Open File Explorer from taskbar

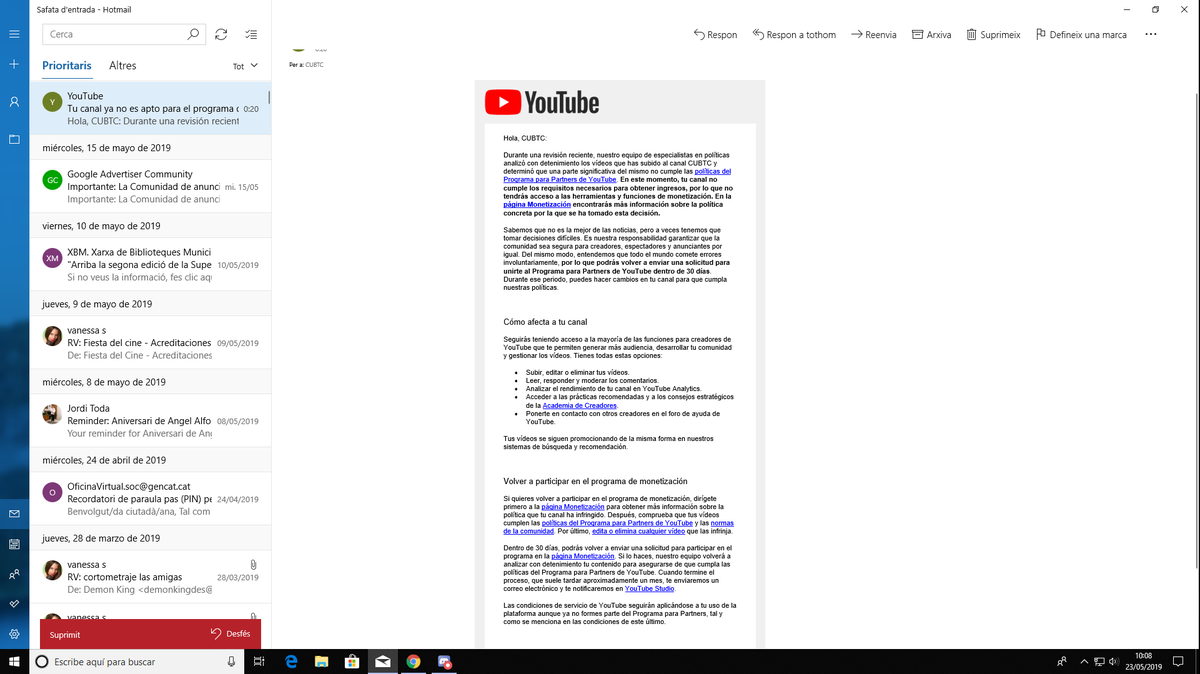tap(322, 661)
